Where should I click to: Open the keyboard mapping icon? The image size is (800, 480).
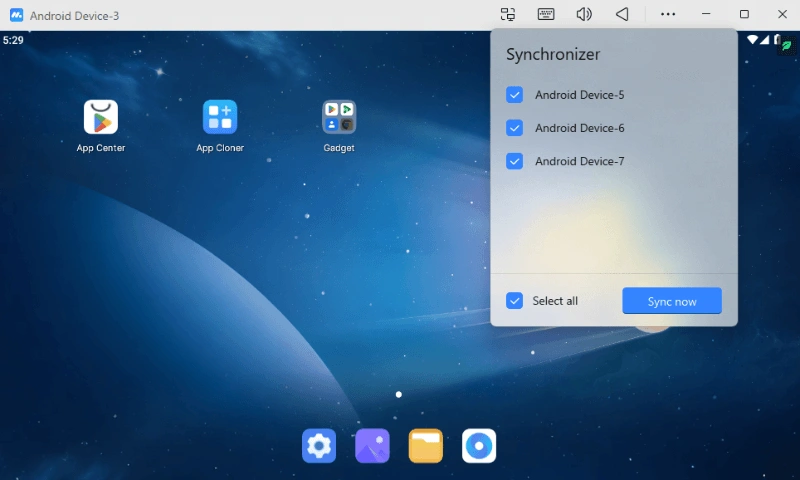[546, 14]
